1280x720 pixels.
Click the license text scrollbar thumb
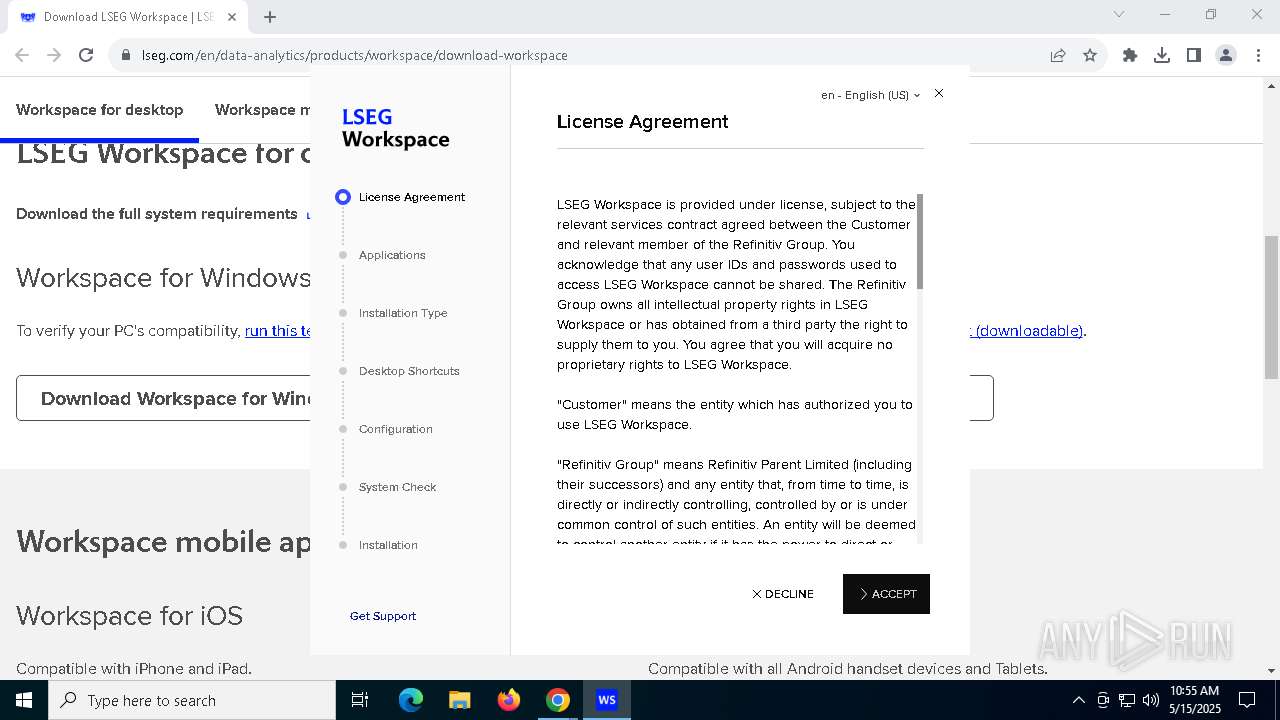coord(920,241)
